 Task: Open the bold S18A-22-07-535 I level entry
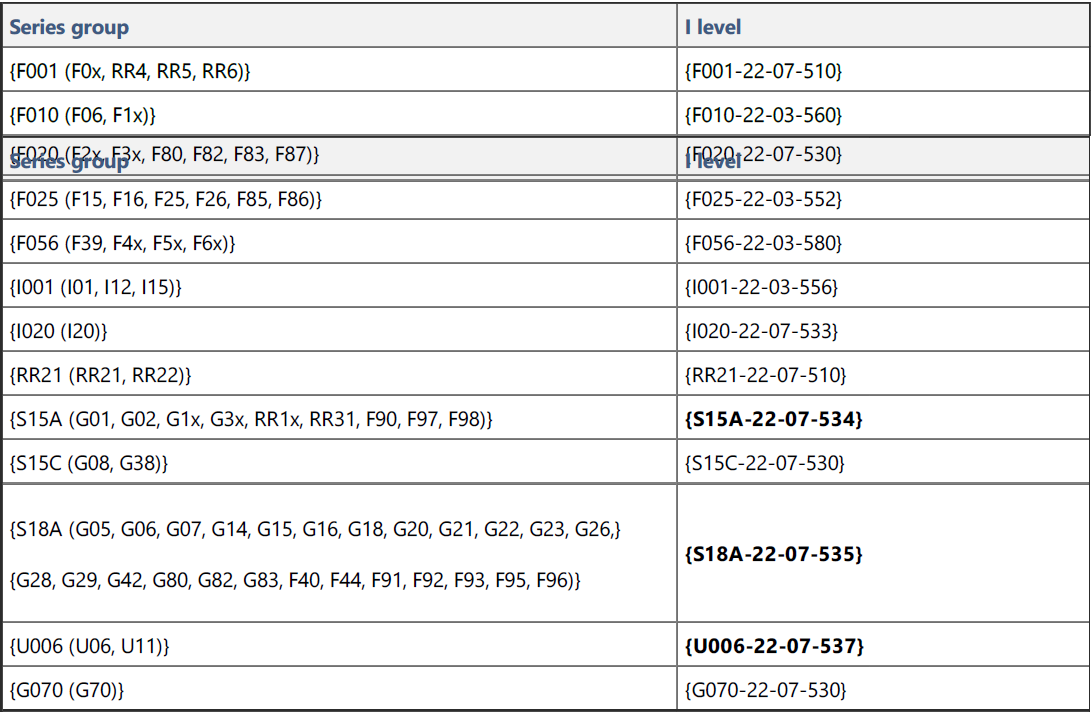click(x=773, y=553)
